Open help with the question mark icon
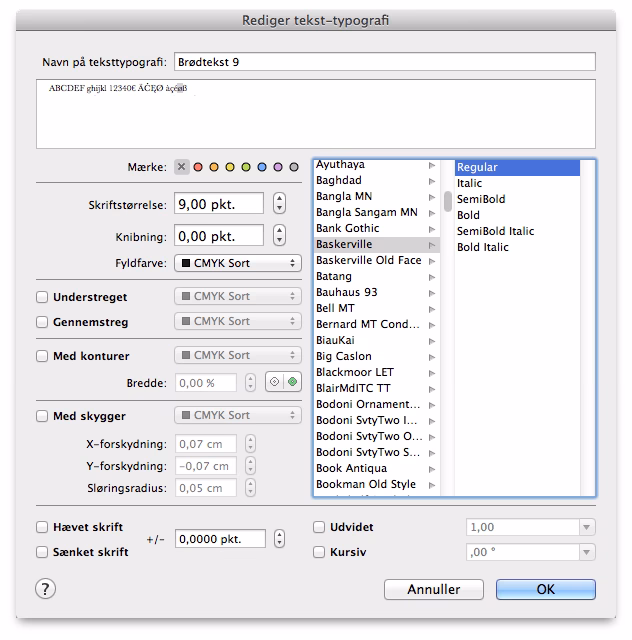This screenshot has height=640, width=632. (x=45, y=589)
